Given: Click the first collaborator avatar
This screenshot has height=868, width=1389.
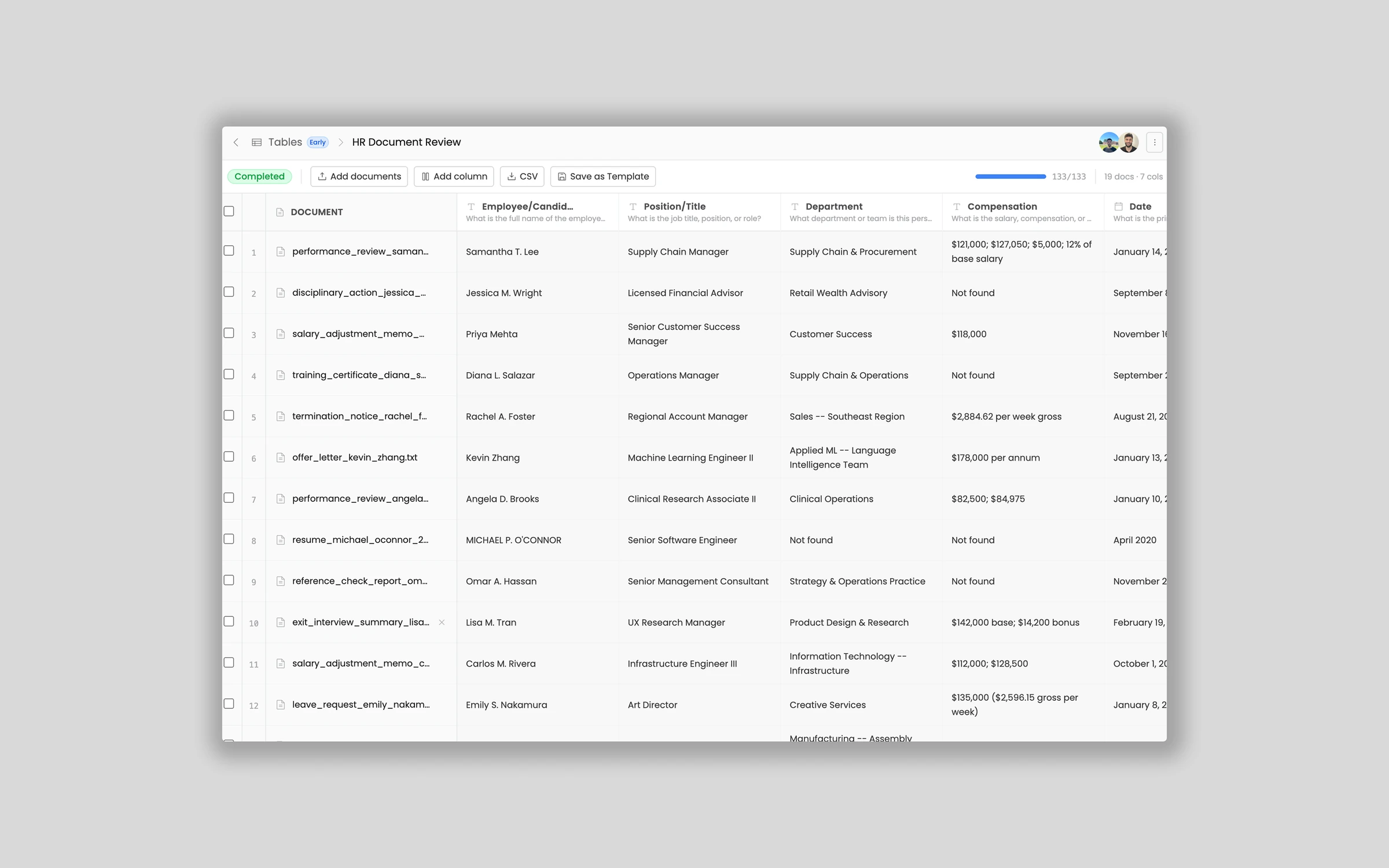Looking at the screenshot, I should (1108, 142).
